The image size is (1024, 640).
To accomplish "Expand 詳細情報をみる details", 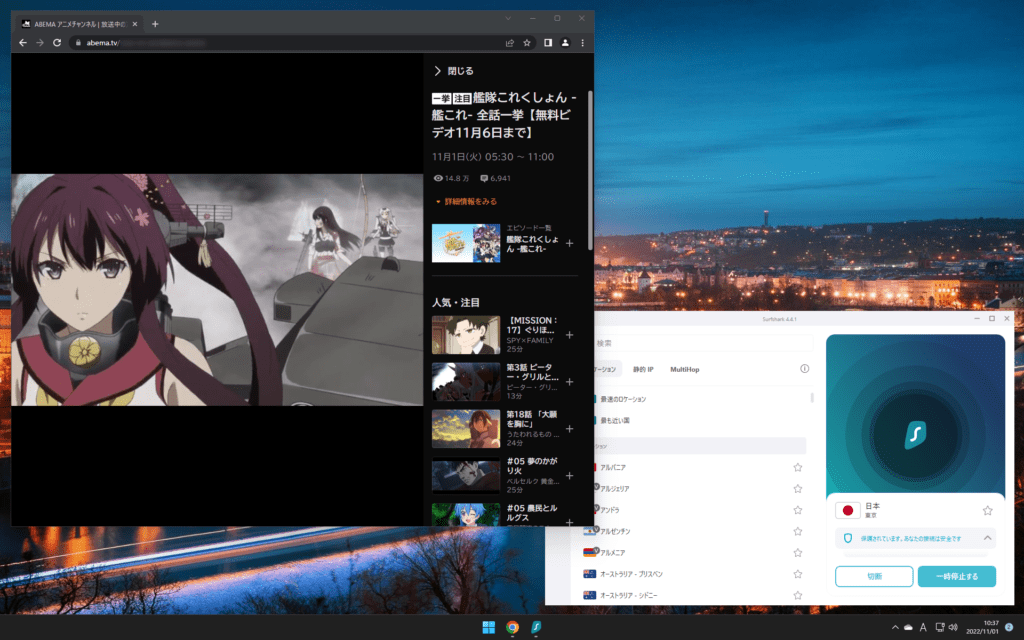I will coord(466,201).
